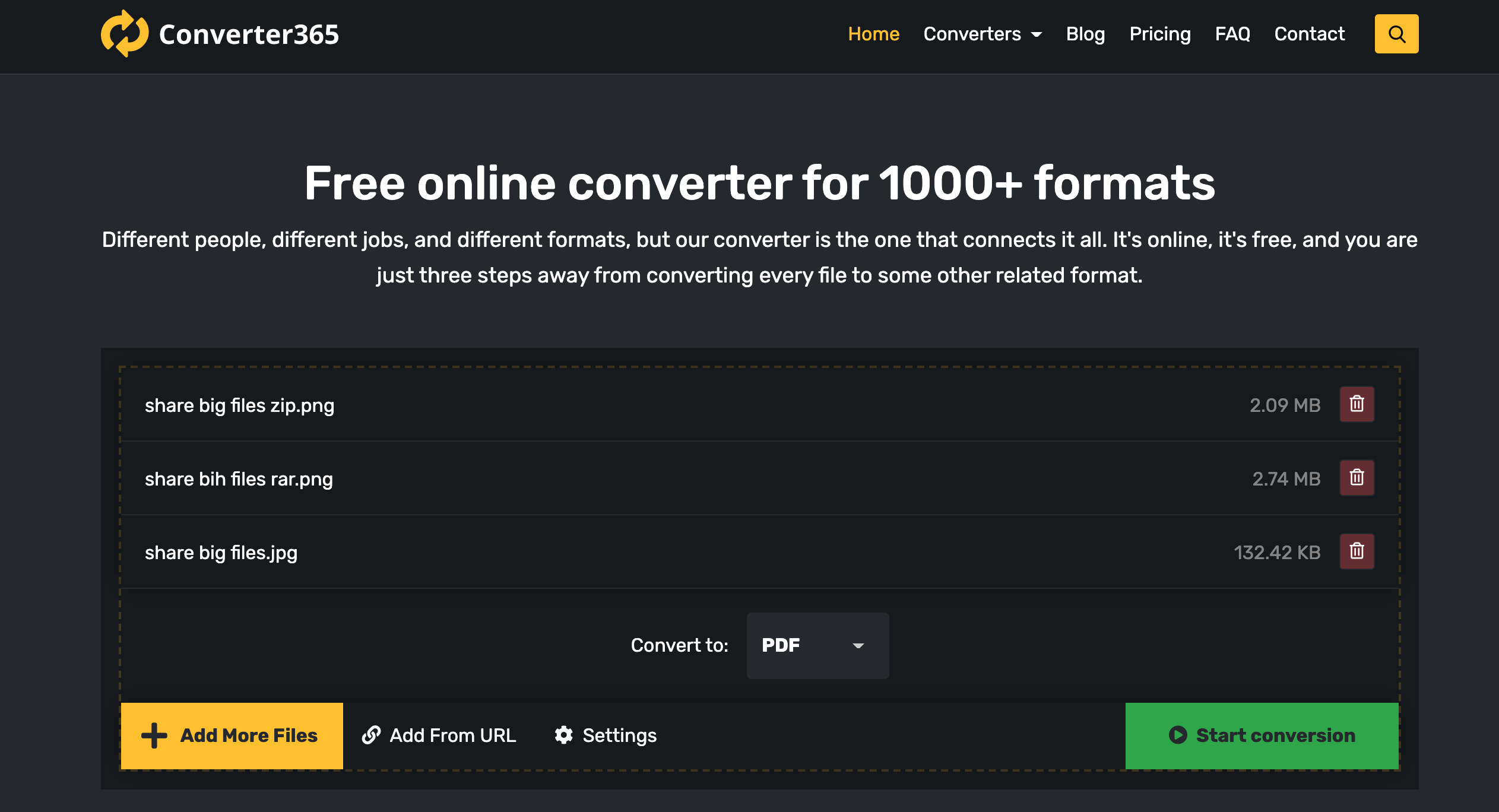Click the settings gear icon

click(562, 735)
